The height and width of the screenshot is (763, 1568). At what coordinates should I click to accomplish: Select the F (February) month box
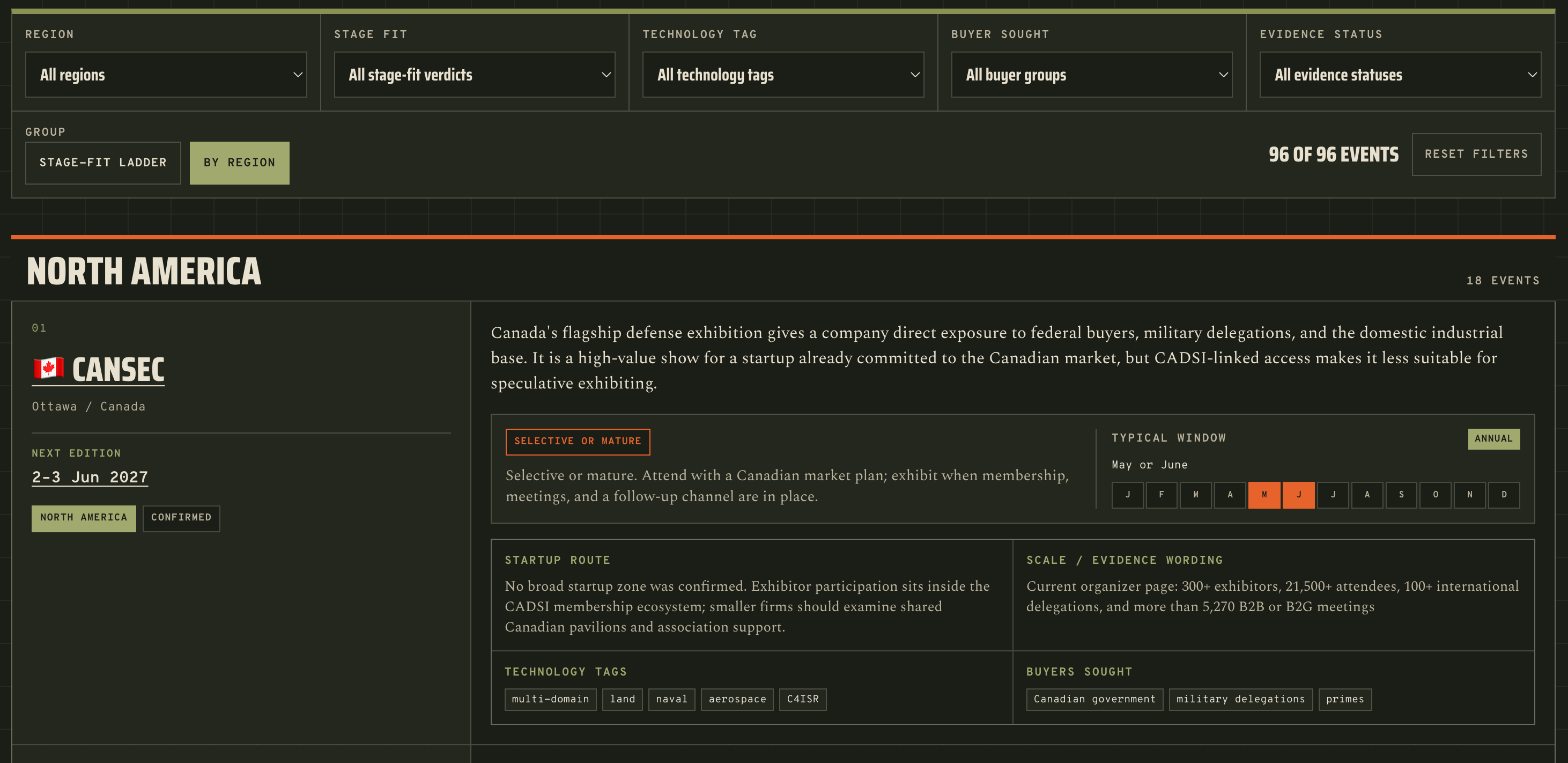point(1162,495)
